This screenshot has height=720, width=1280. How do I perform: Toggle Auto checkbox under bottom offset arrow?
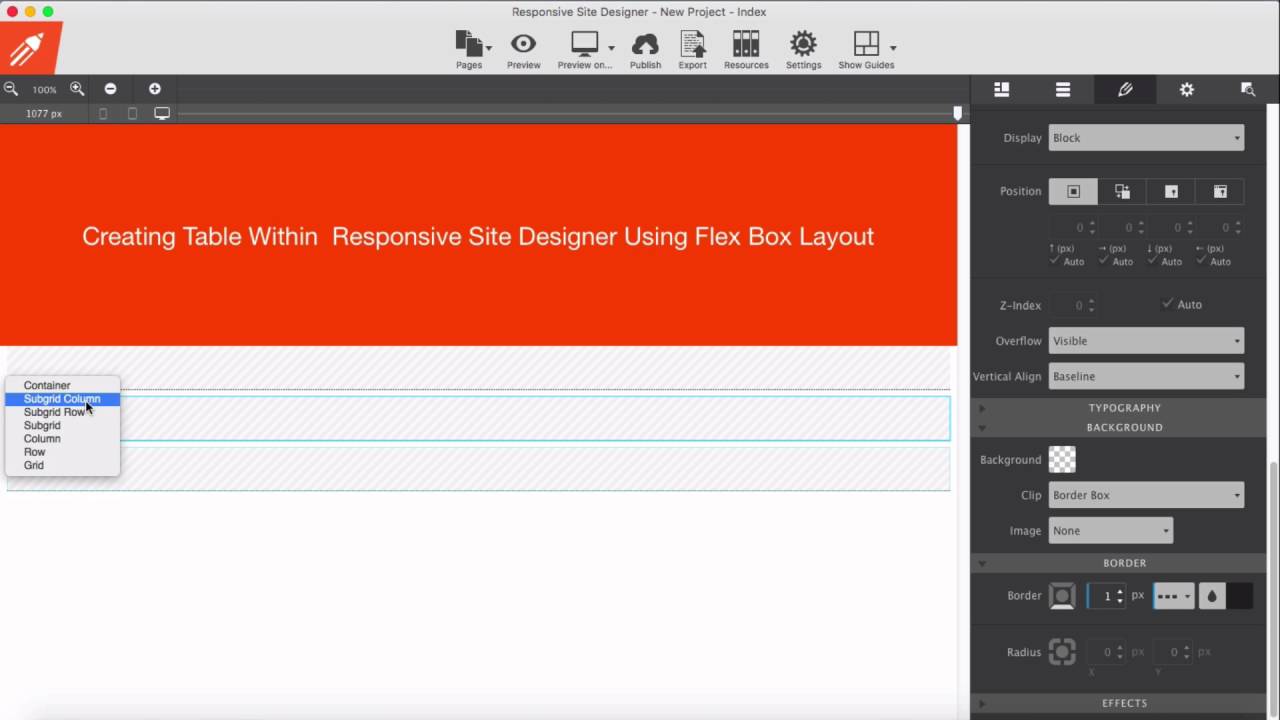pos(1153,261)
